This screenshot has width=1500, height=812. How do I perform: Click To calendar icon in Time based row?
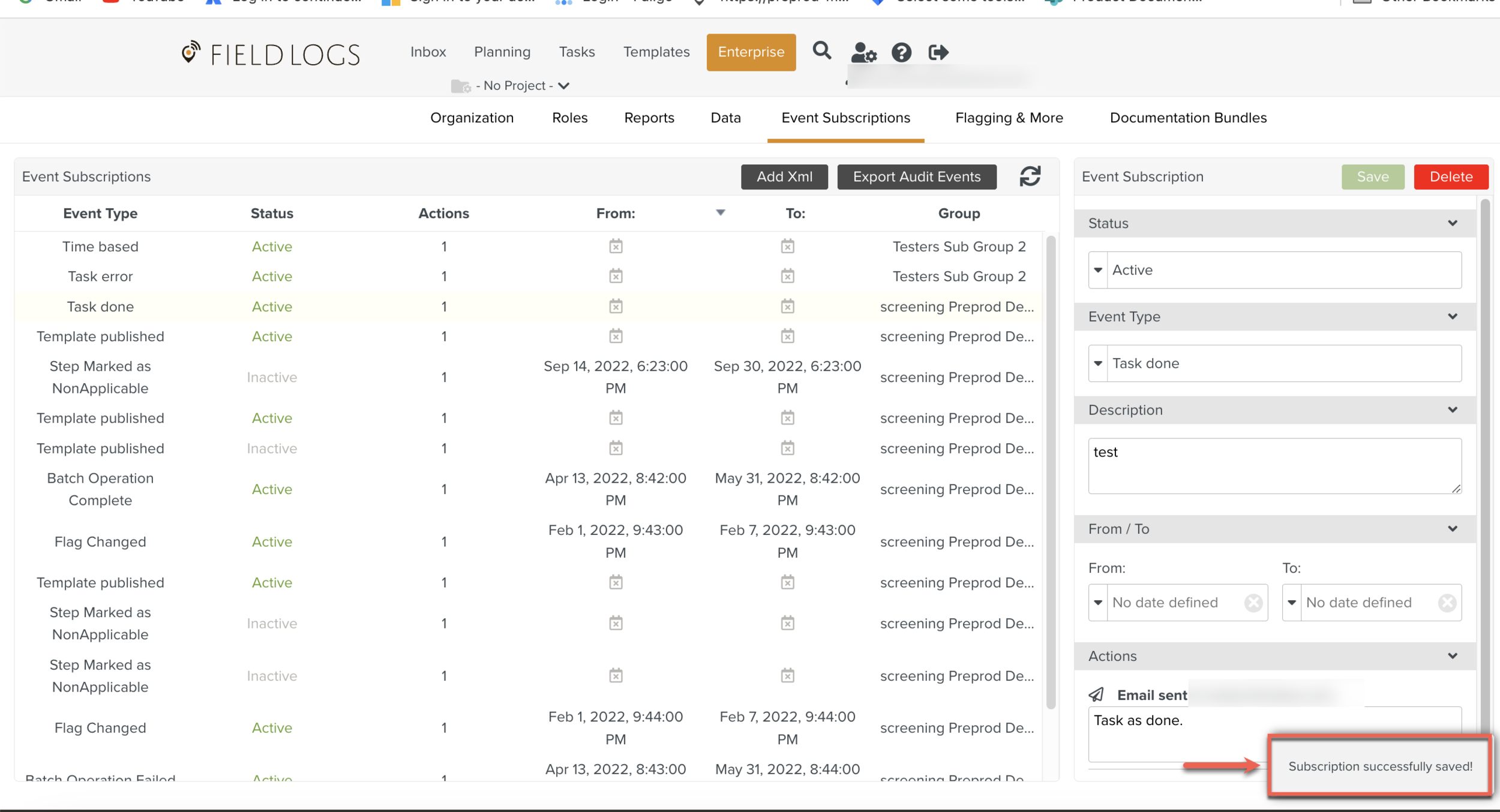(787, 246)
